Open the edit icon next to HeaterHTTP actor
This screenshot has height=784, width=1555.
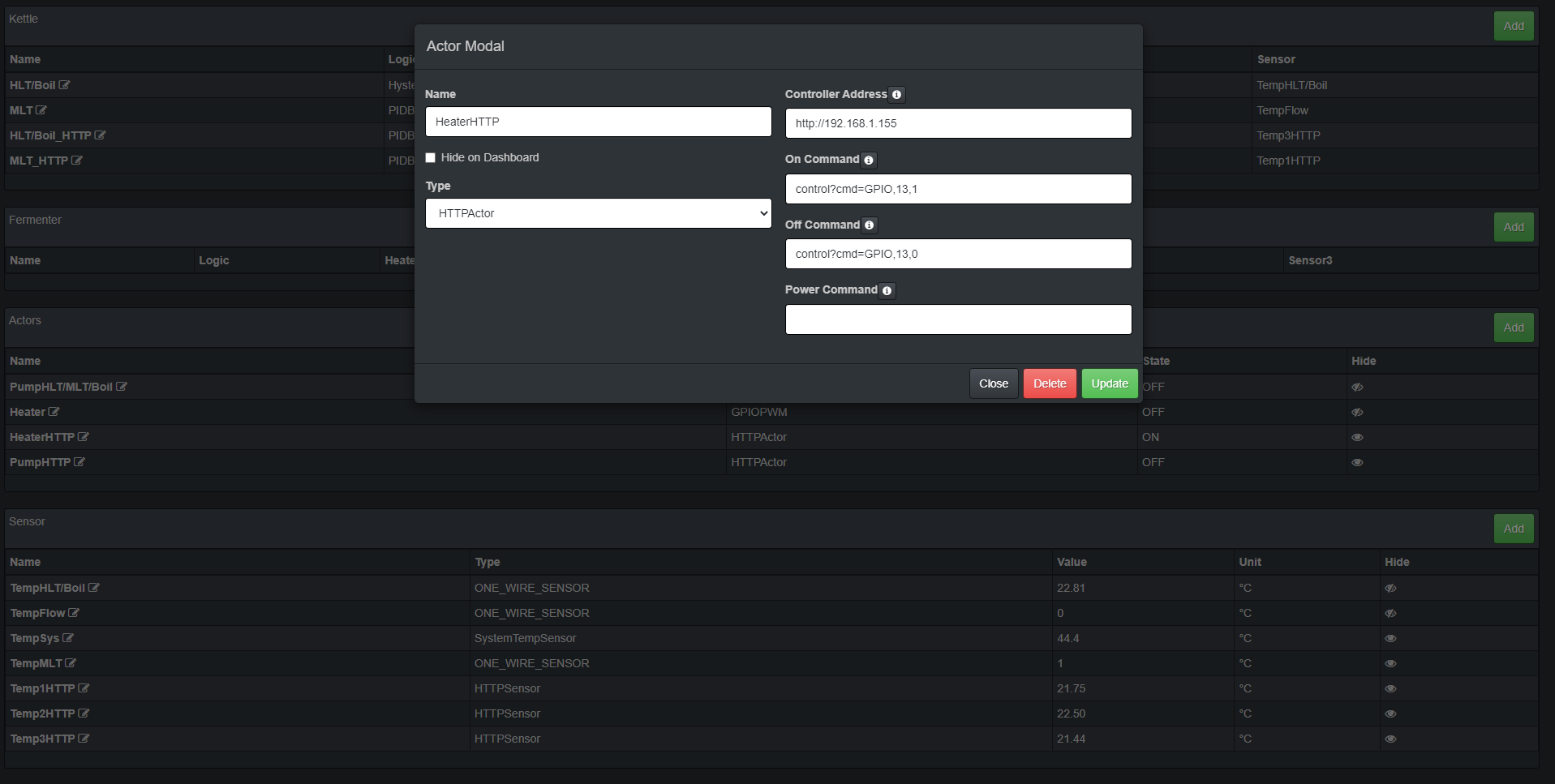pos(83,437)
